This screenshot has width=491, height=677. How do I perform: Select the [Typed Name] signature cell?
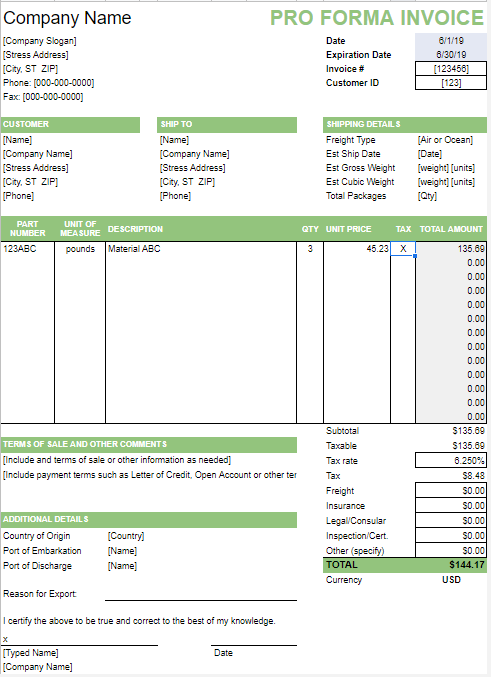[31, 653]
